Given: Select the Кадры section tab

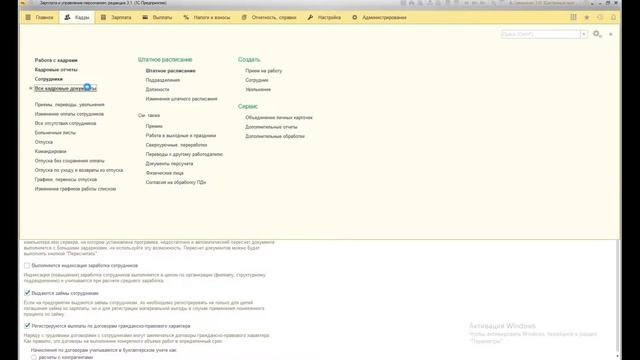Looking at the screenshot, I should tap(77, 18).
